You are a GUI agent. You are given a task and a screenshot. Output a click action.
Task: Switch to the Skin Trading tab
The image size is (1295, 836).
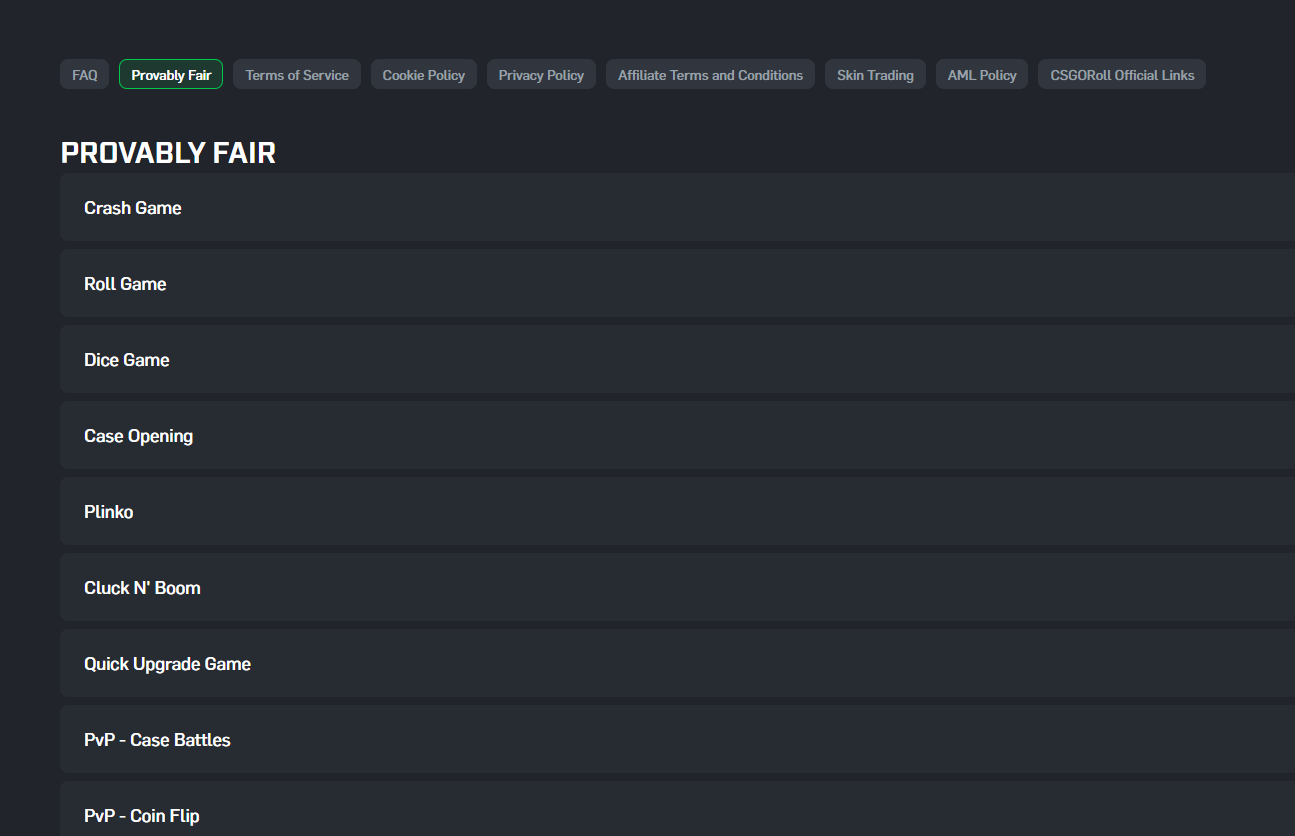point(875,74)
